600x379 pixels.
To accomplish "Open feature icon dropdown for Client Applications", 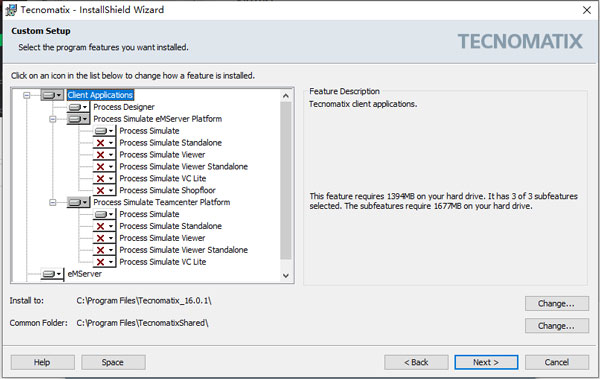I will 52,95.
